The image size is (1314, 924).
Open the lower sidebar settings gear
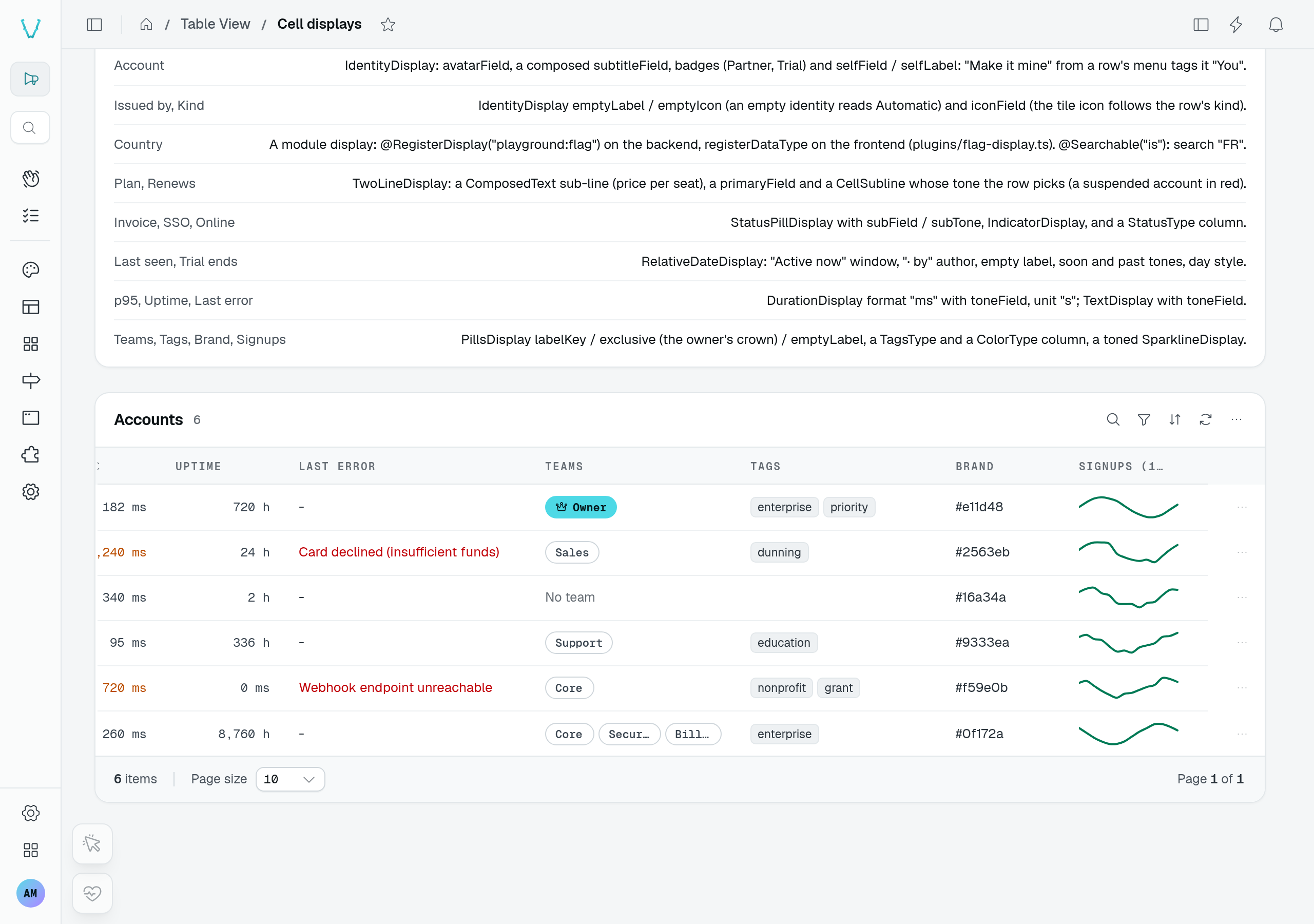click(x=30, y=814)
